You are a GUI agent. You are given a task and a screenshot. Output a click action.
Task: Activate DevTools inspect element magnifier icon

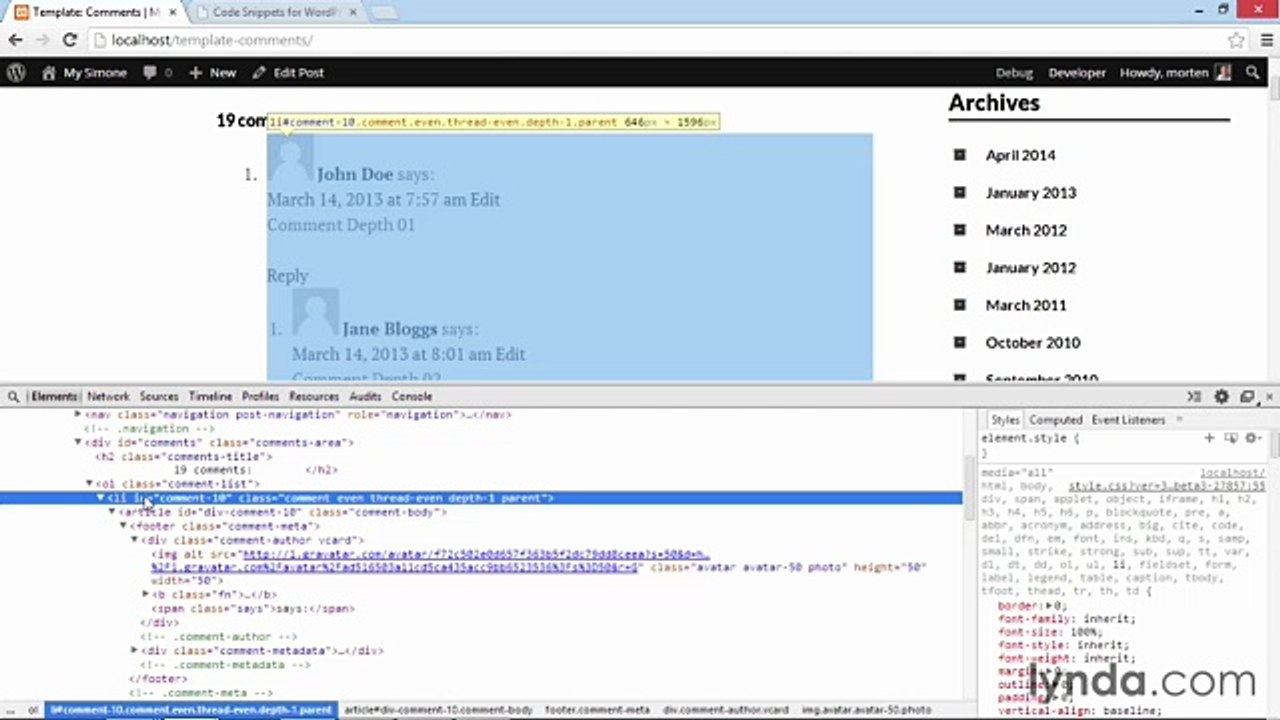point(13,396)
